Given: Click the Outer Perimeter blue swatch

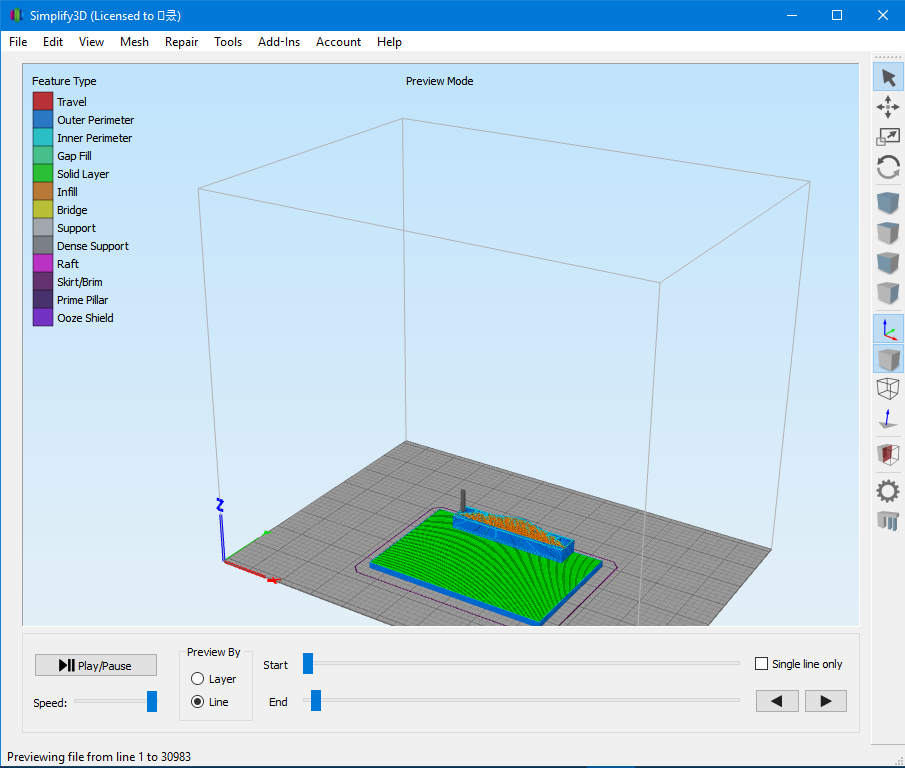Looking at the screenshot, I should [x=43, y=119].
